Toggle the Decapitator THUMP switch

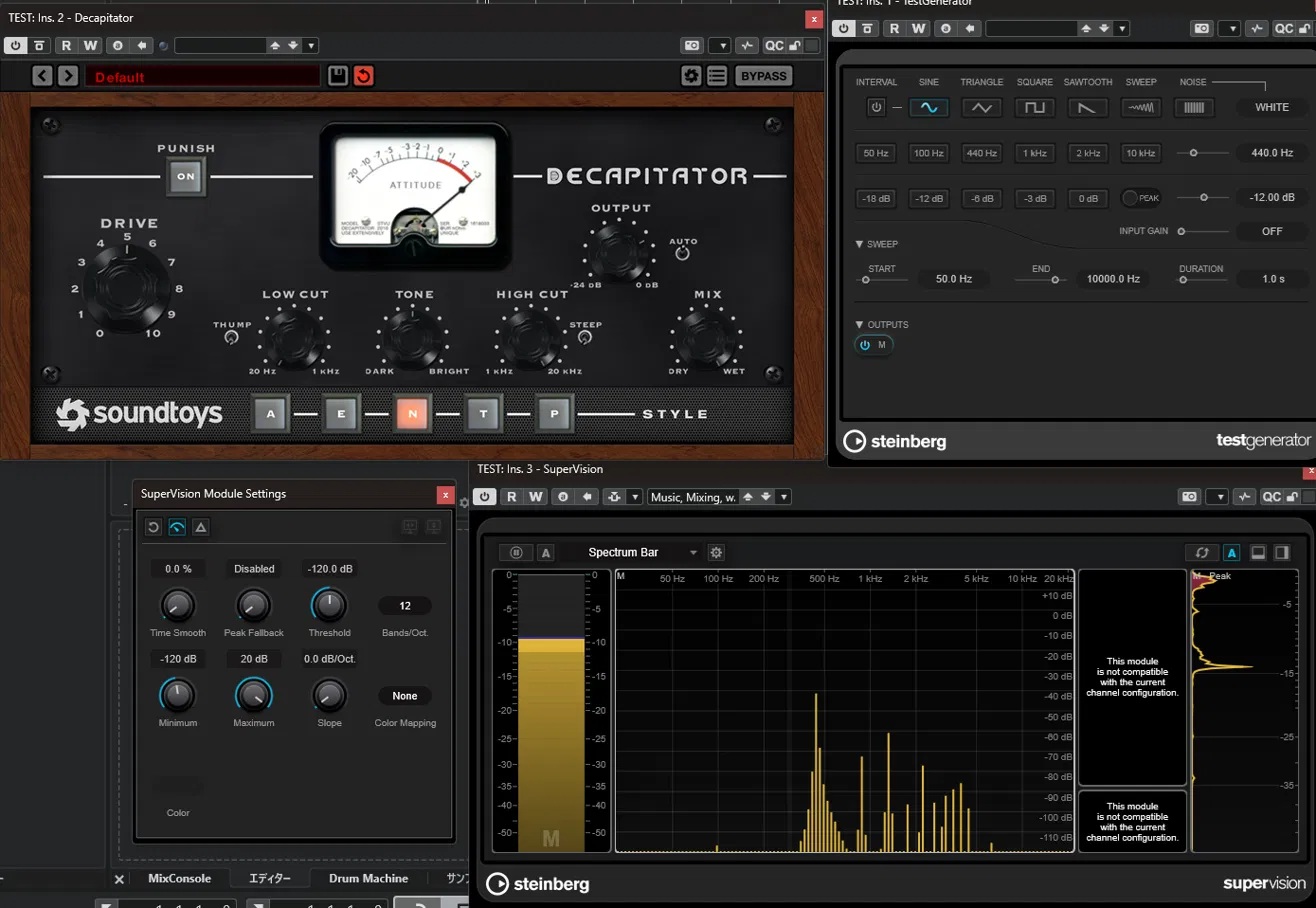tap(232, 338)
